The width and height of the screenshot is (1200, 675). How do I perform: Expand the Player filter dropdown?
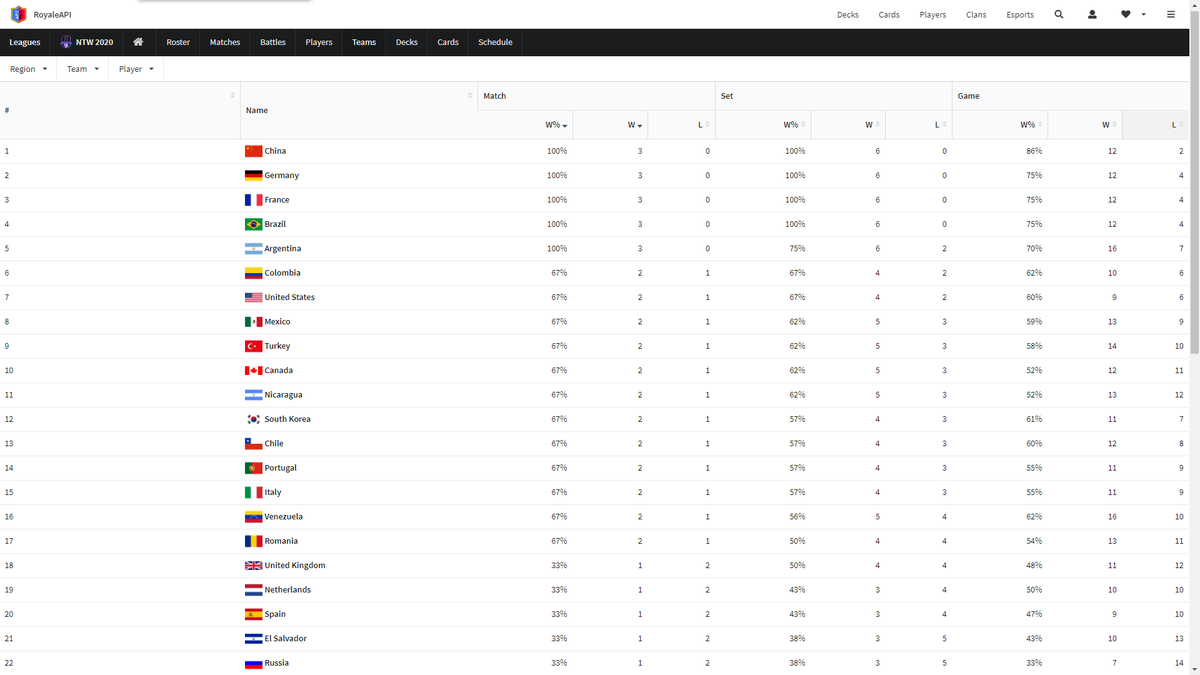click(137, 69)
